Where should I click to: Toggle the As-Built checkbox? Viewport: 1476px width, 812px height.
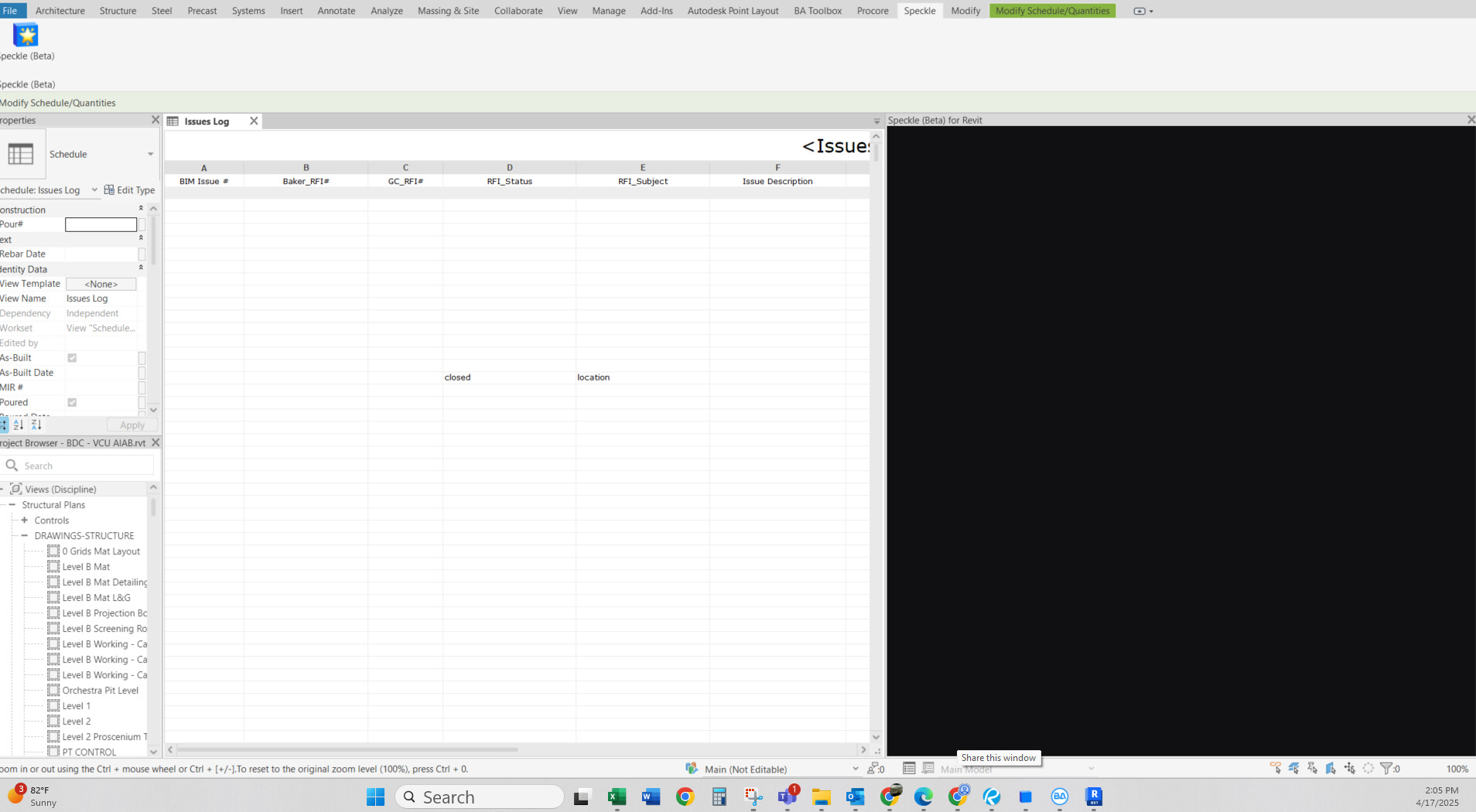click(72, 358)
